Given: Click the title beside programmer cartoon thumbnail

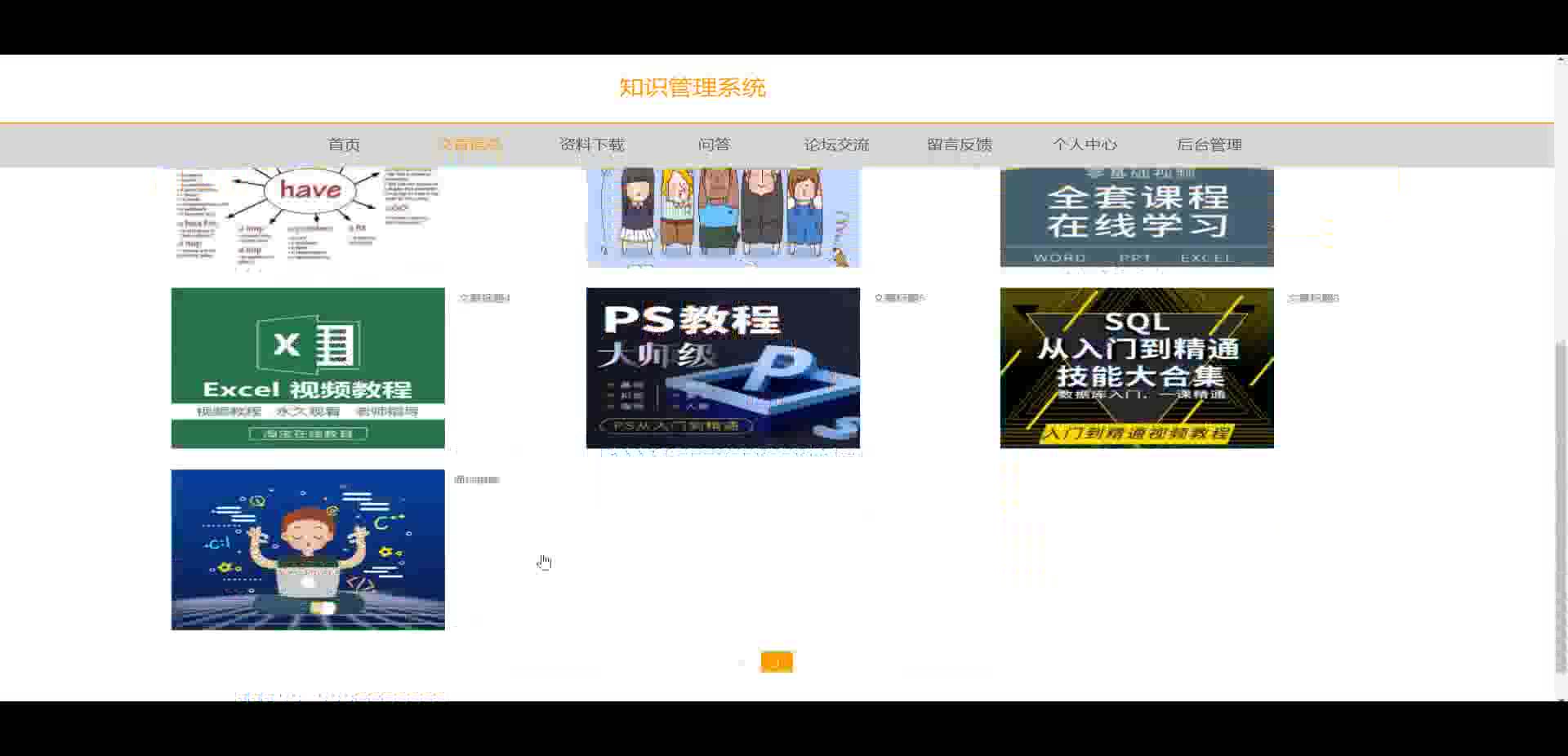Looking at the screenshot, I should tap(477, 480).
